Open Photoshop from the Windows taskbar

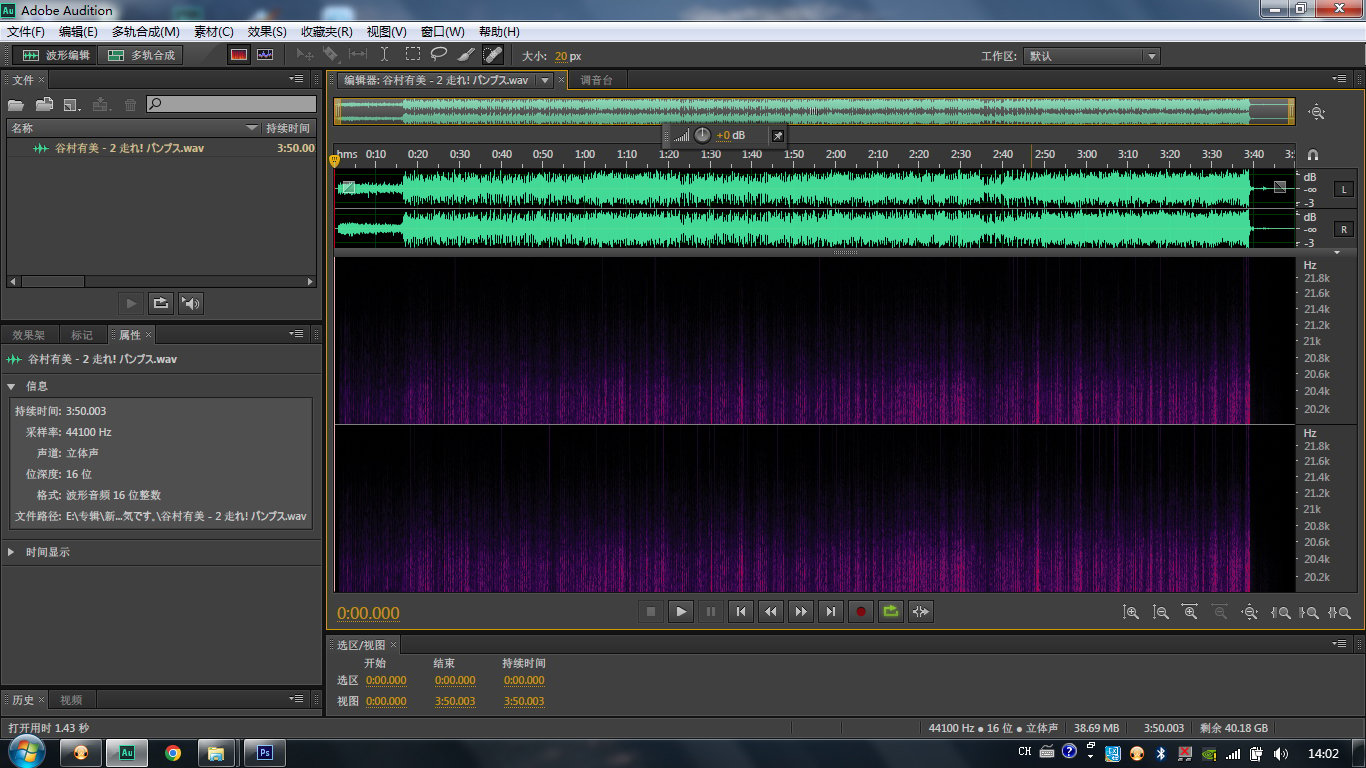[266, 753]
